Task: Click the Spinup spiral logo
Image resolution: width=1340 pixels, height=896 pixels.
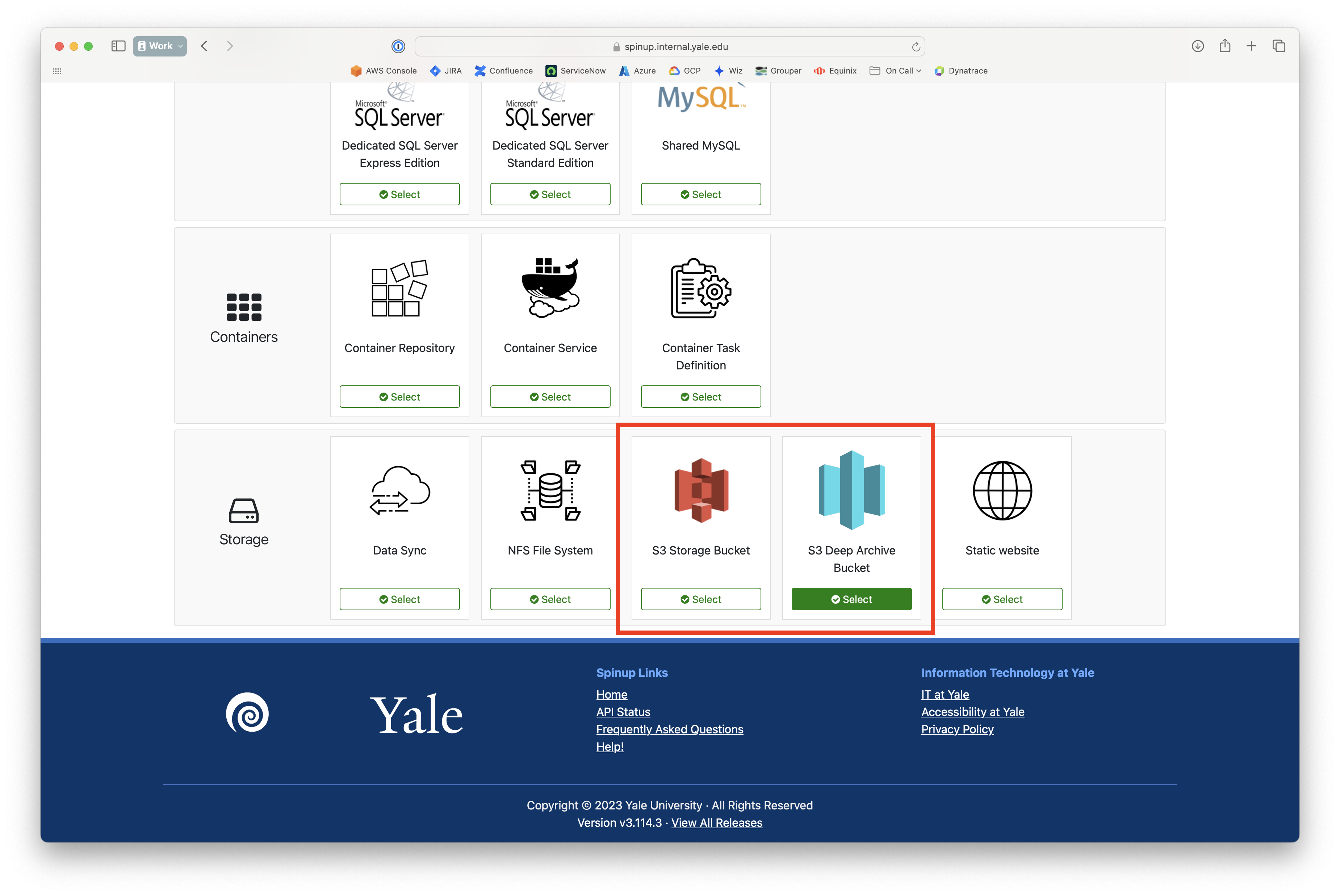Action: click(x=247, y=713)
